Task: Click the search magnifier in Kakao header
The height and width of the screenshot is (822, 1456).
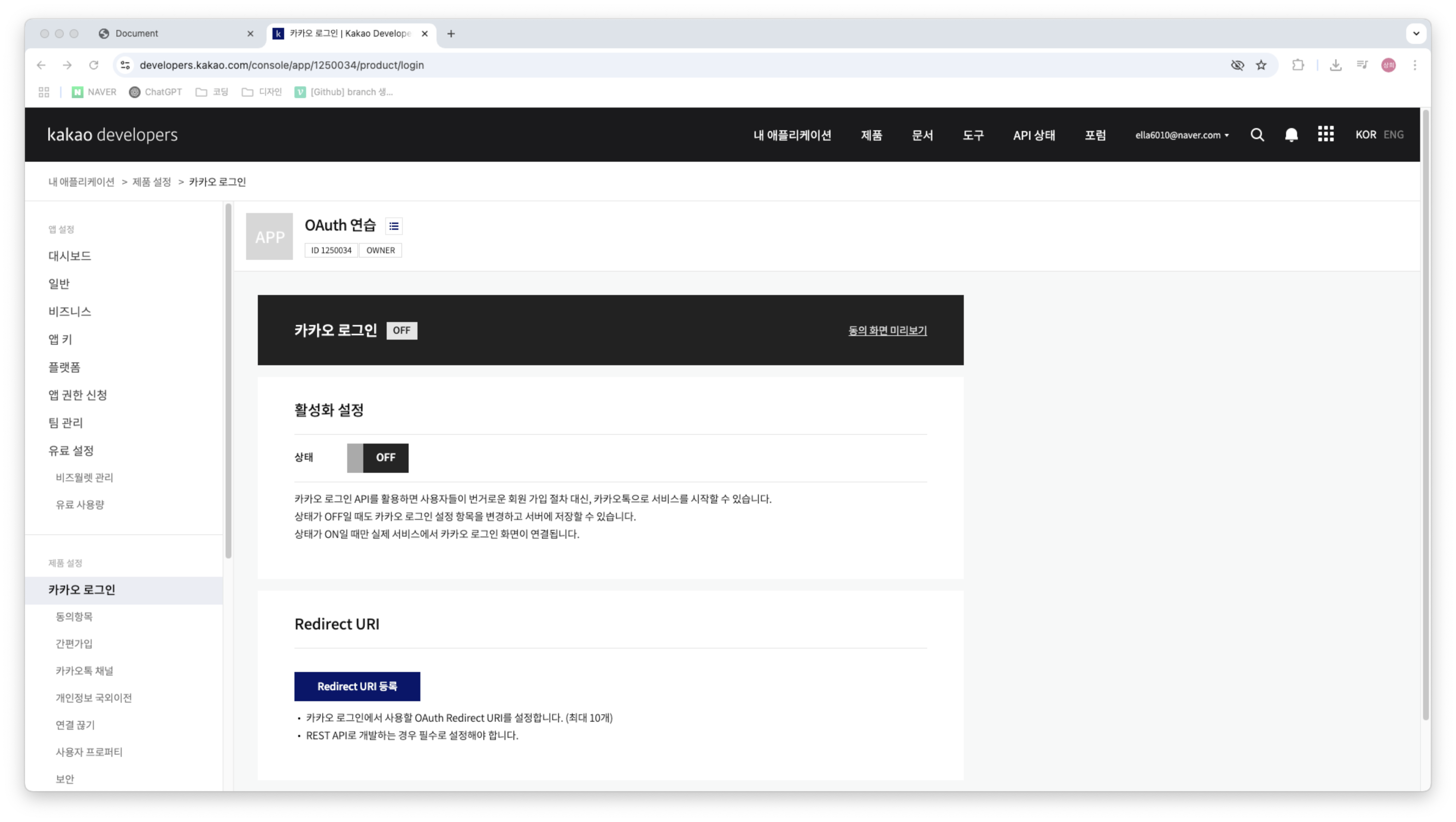Action: [x=1257, y=134]
